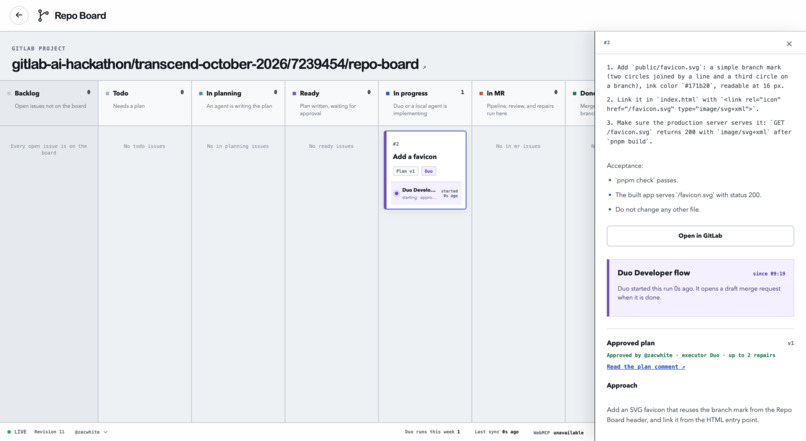Screen dimensions: 806x441
Task: Click 'Approved by @zacwhite' green line
Action: [x=691, y=355]
